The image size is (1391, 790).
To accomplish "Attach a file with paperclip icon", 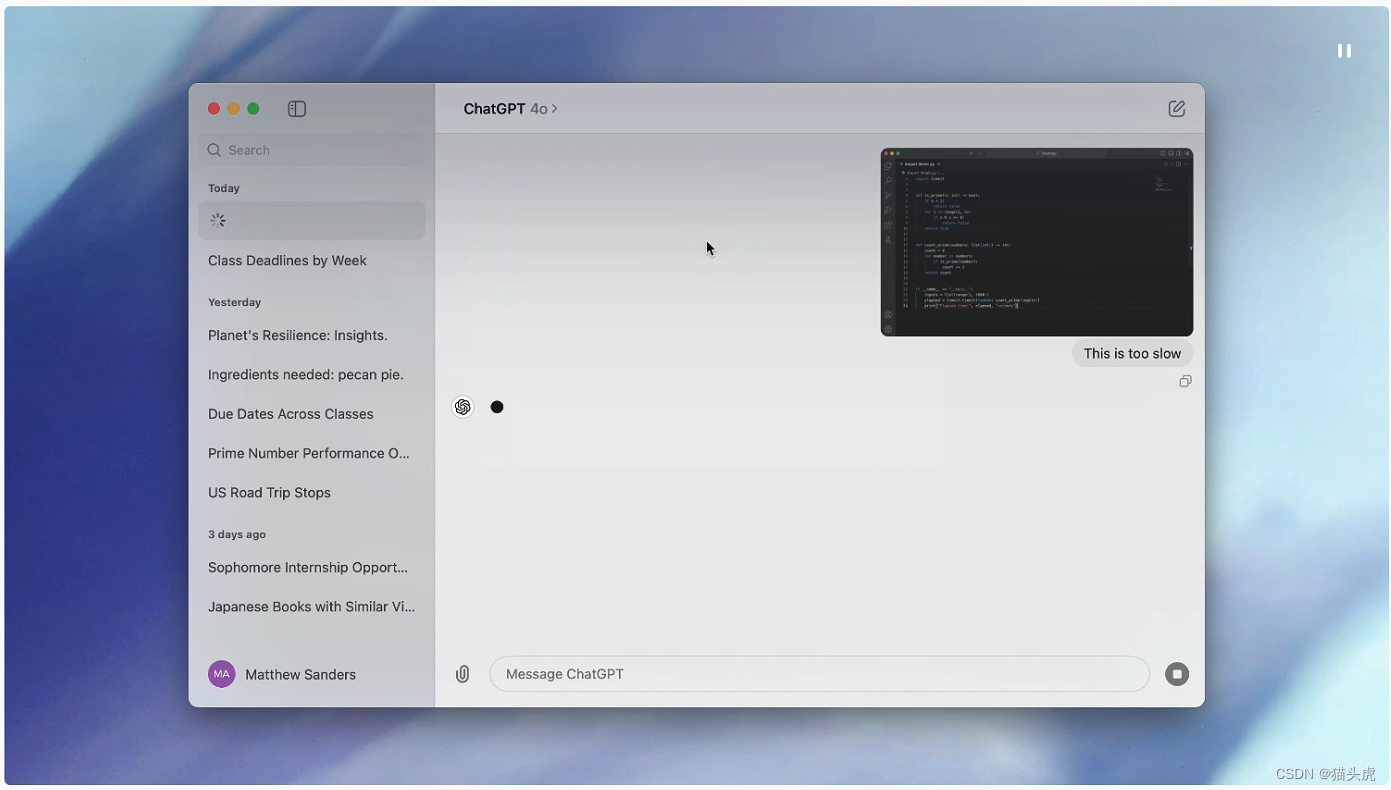I will 462,674.
